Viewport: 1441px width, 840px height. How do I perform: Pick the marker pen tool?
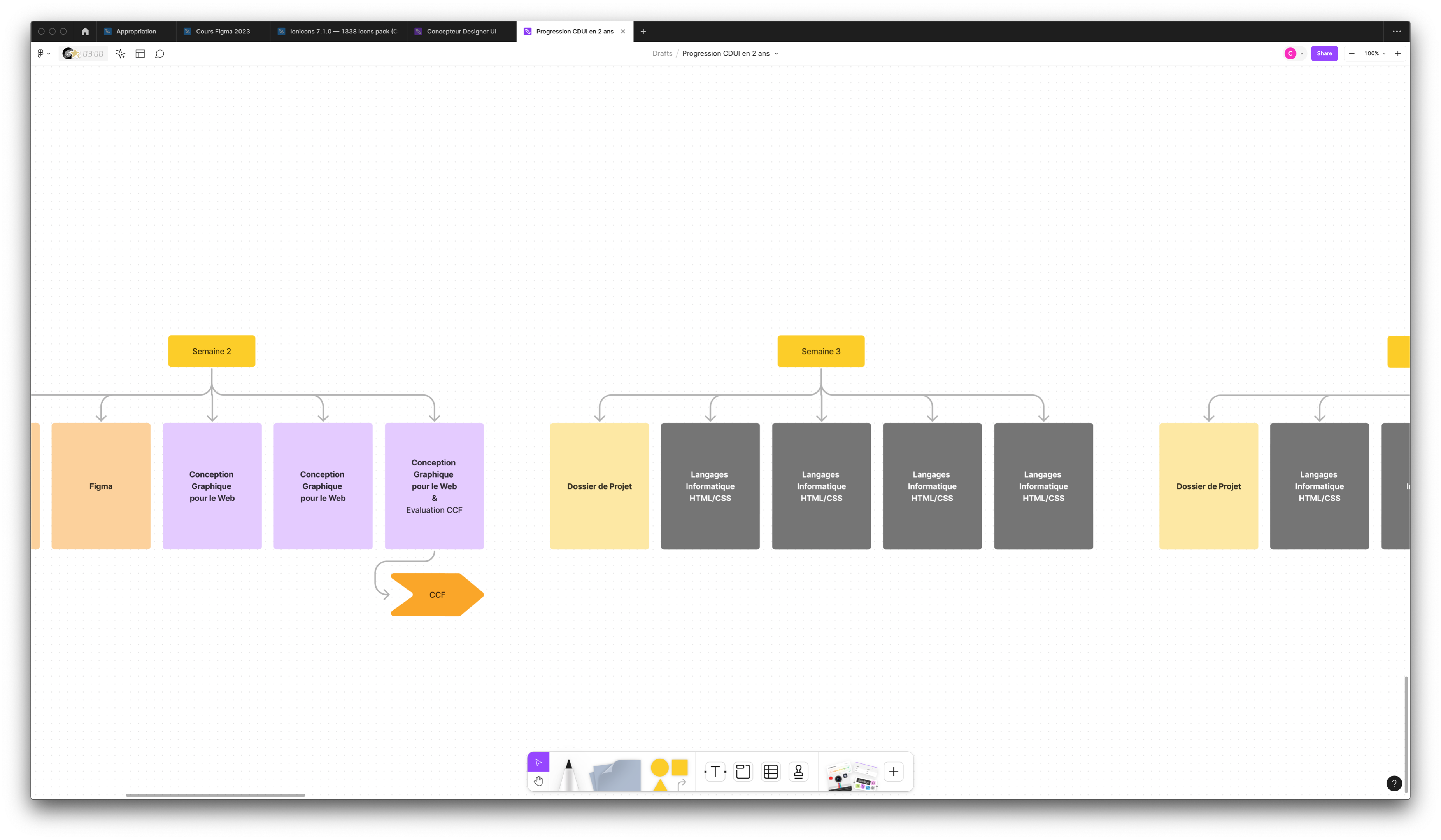(x=568, y=775)
